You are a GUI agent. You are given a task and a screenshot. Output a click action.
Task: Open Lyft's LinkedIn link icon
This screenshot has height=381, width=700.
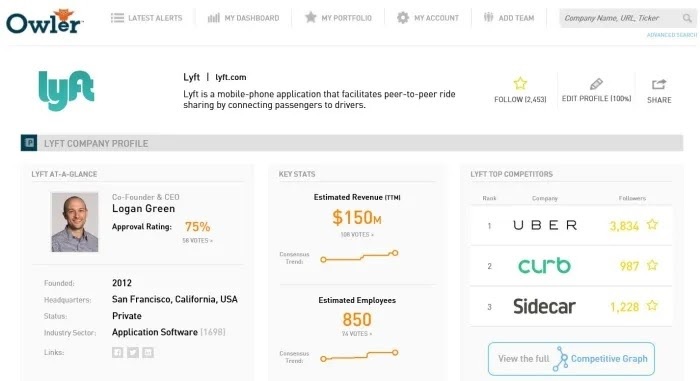coord(148,352)
